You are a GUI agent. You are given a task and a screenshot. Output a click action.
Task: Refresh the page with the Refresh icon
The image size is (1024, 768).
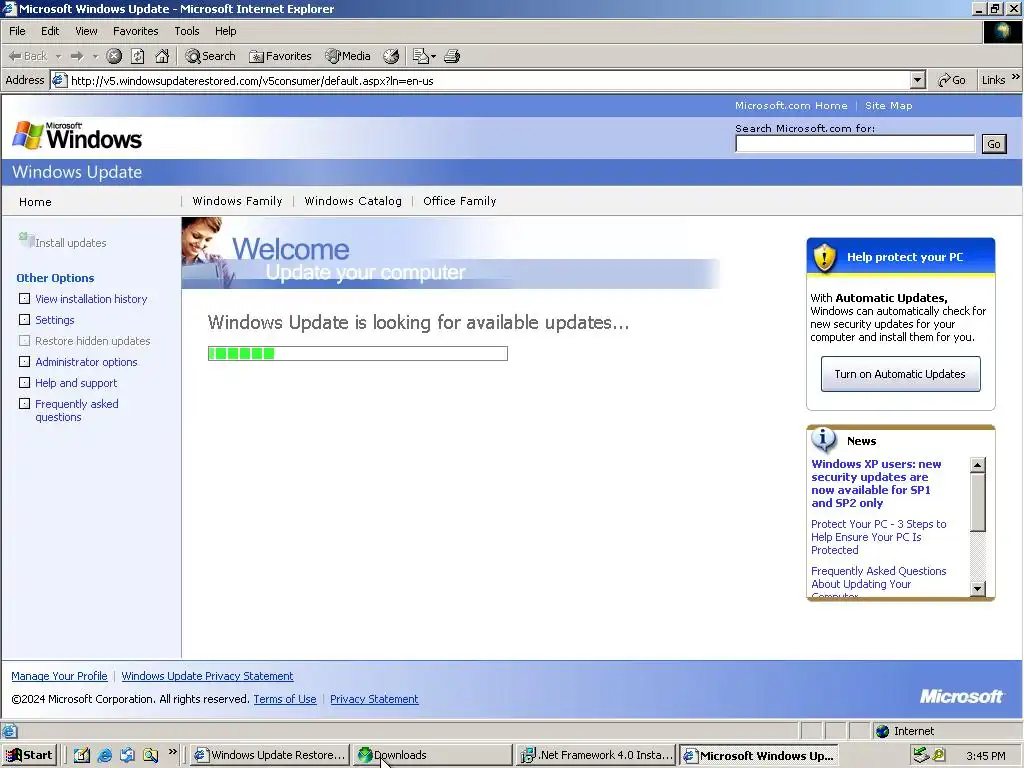(x=138, y=56)
